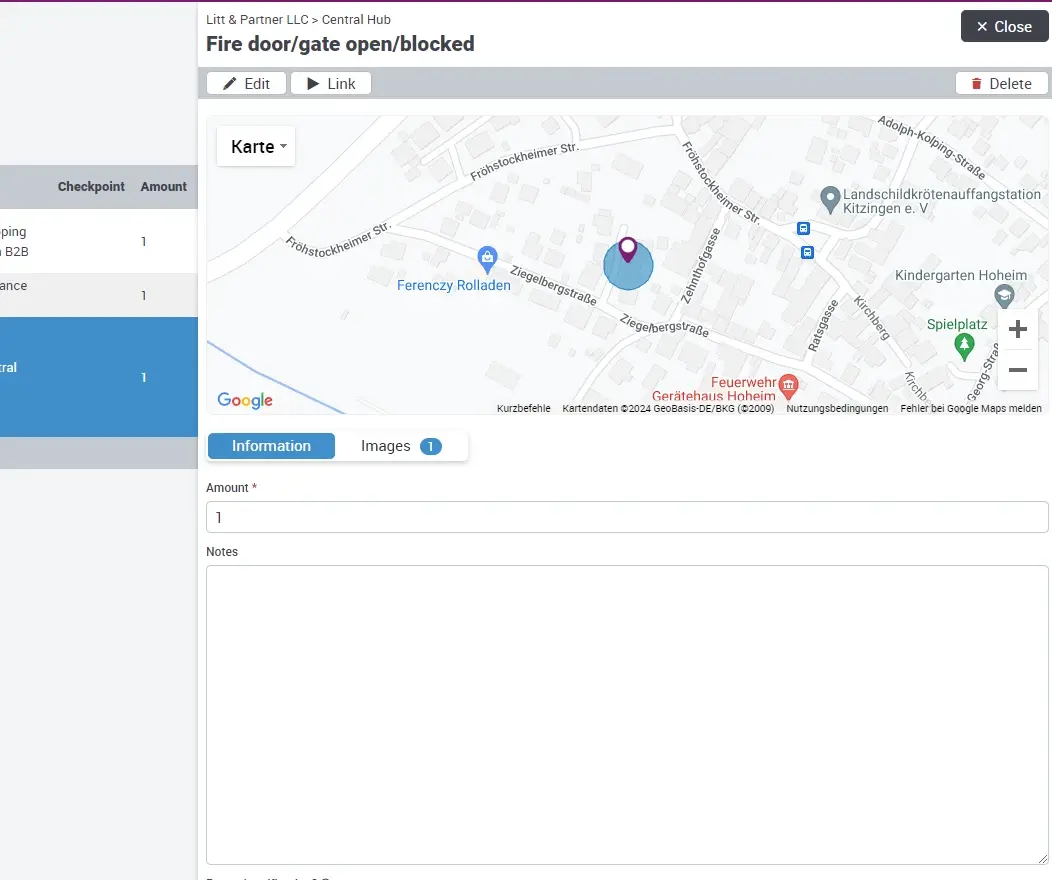Zoom out on the map

coord(1017,370)
